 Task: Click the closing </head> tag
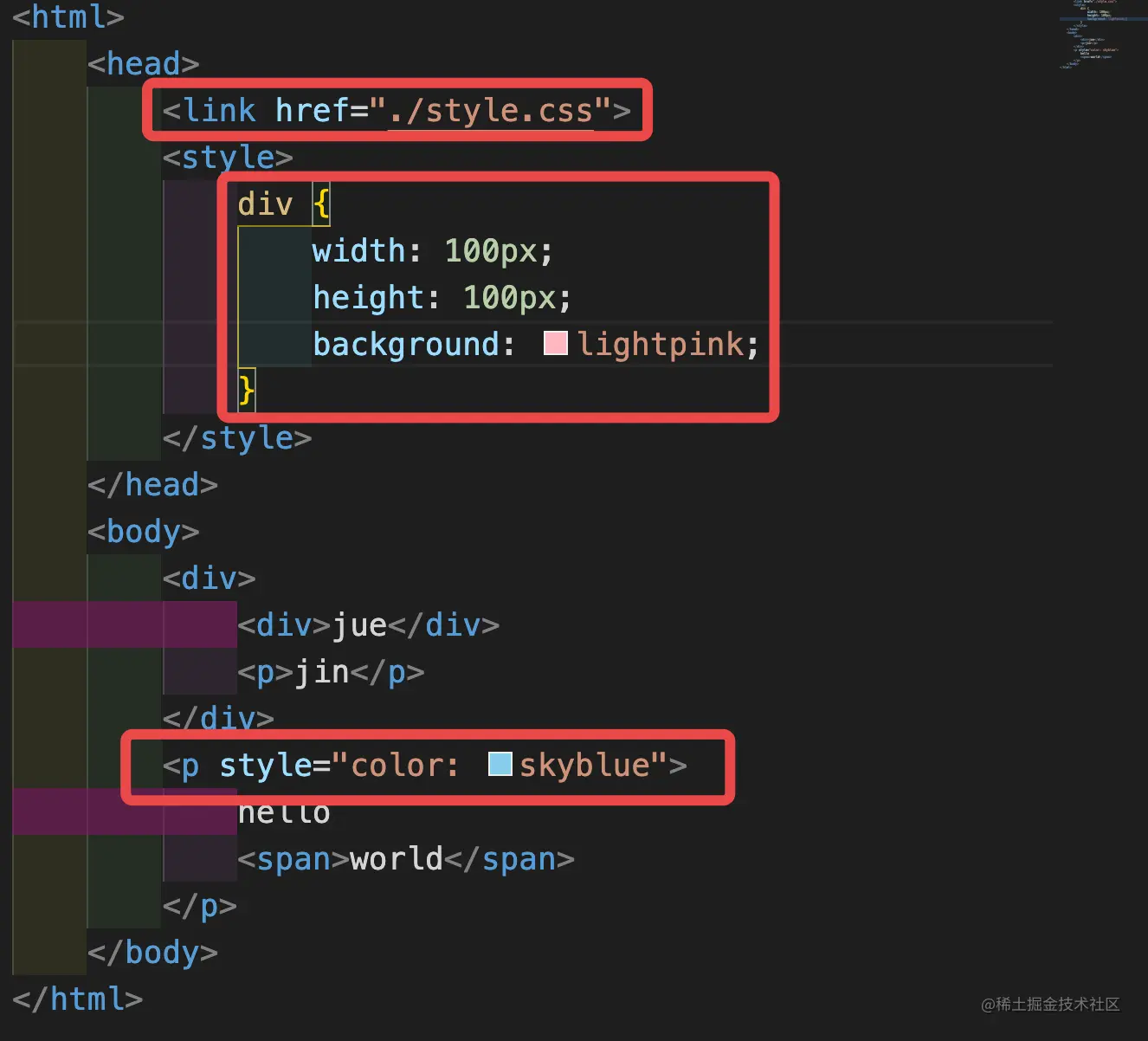[152, 485]
